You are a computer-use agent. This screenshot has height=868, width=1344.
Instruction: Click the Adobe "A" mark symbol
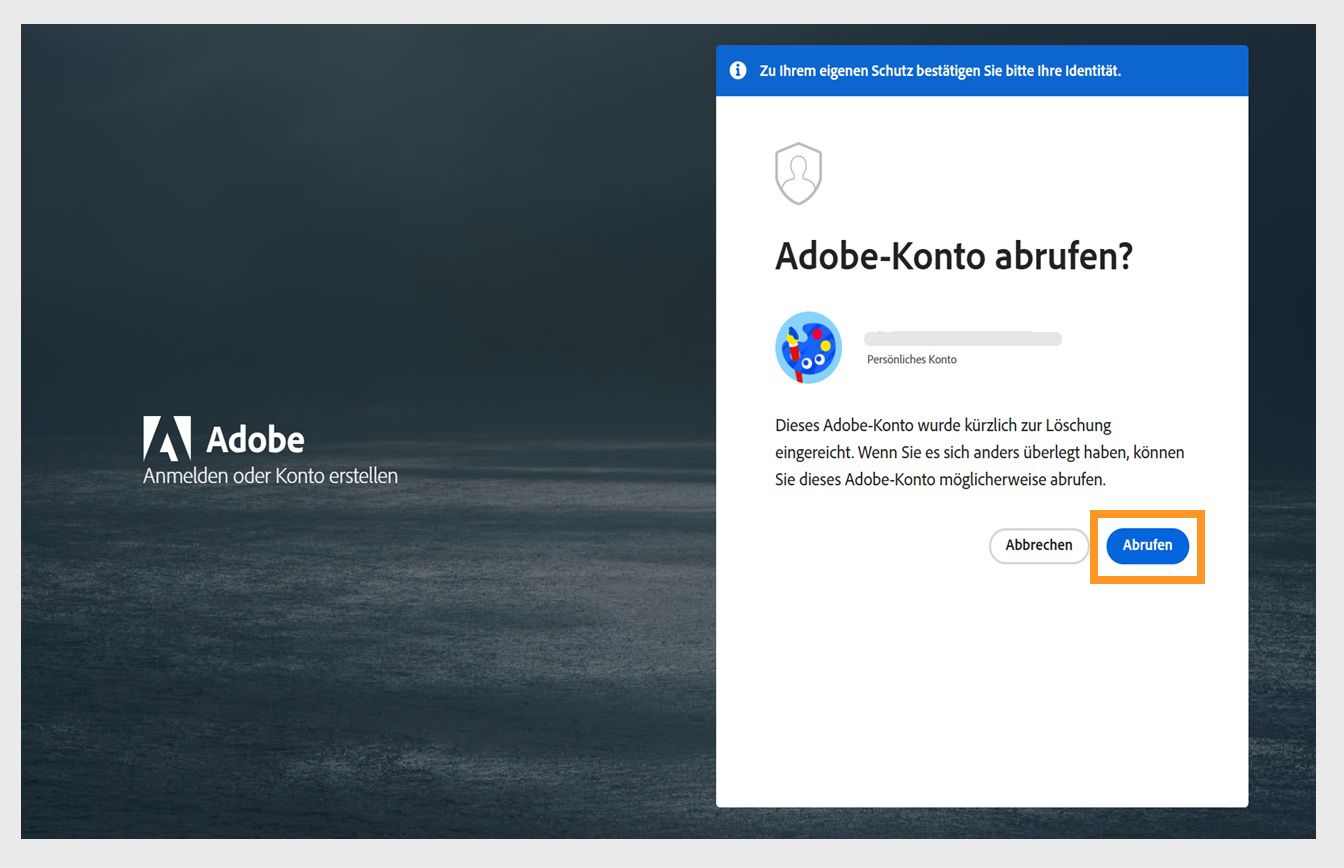170,438
